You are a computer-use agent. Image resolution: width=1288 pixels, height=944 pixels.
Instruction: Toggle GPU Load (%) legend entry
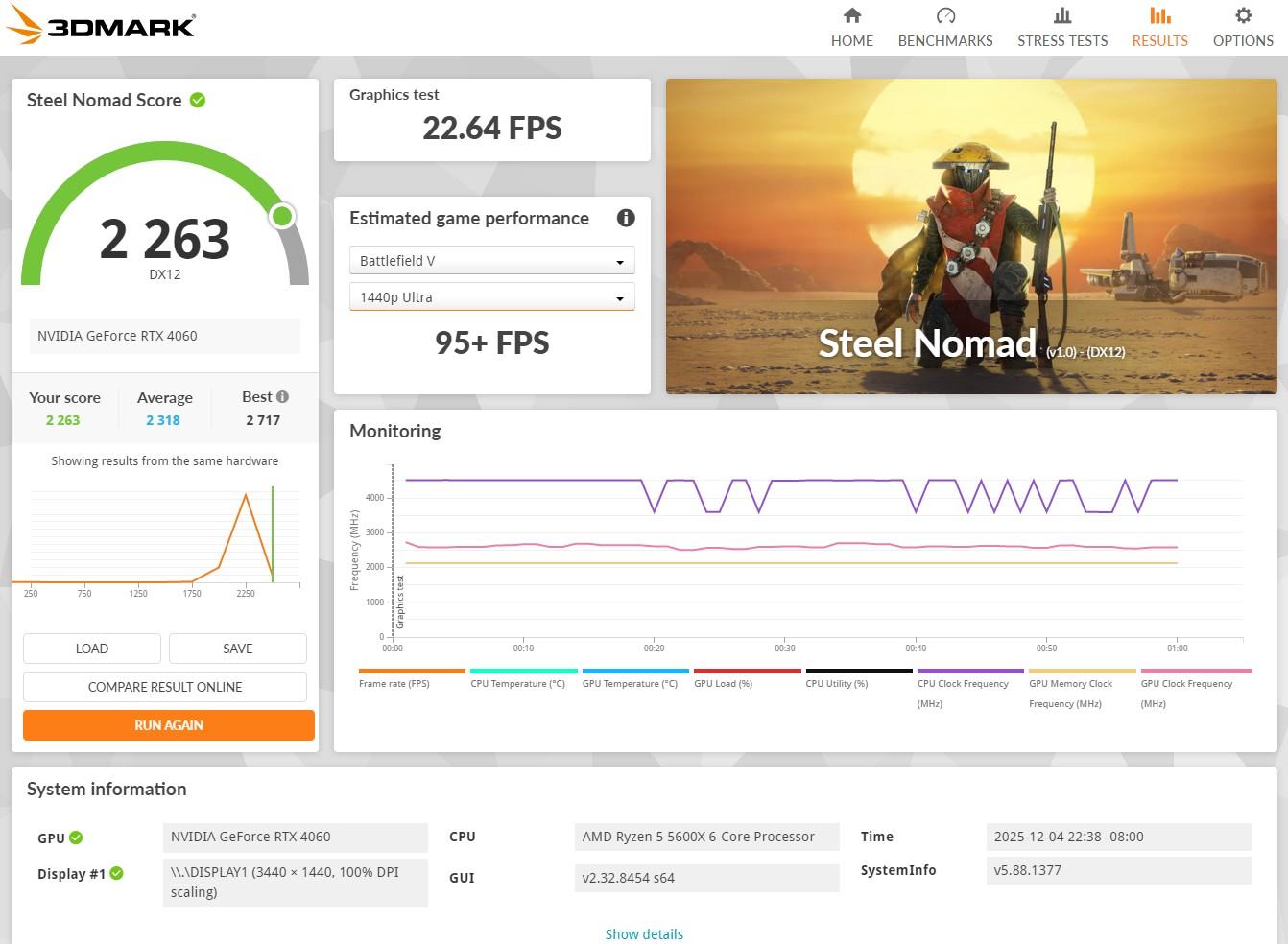tap(748, 678)
